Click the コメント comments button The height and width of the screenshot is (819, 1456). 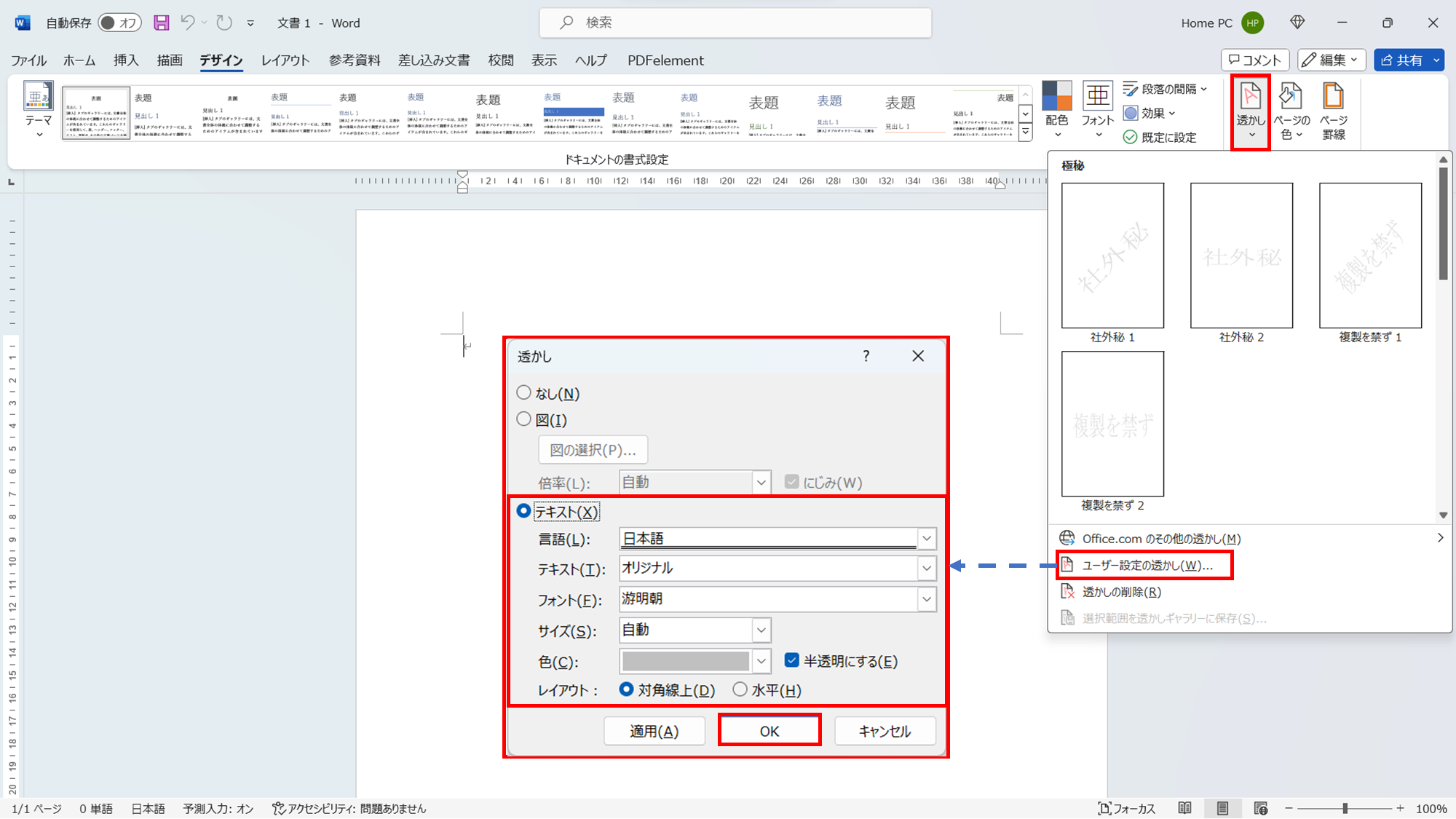[1255, 60]
